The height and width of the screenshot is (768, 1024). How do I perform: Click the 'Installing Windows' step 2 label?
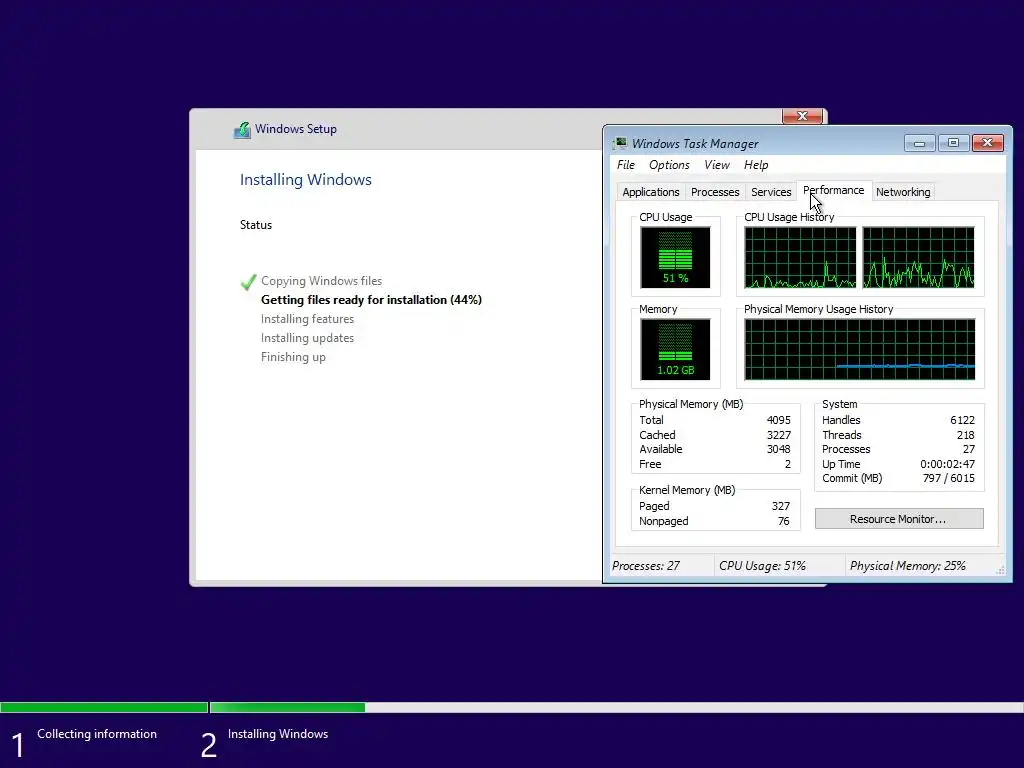click(278, 734)
